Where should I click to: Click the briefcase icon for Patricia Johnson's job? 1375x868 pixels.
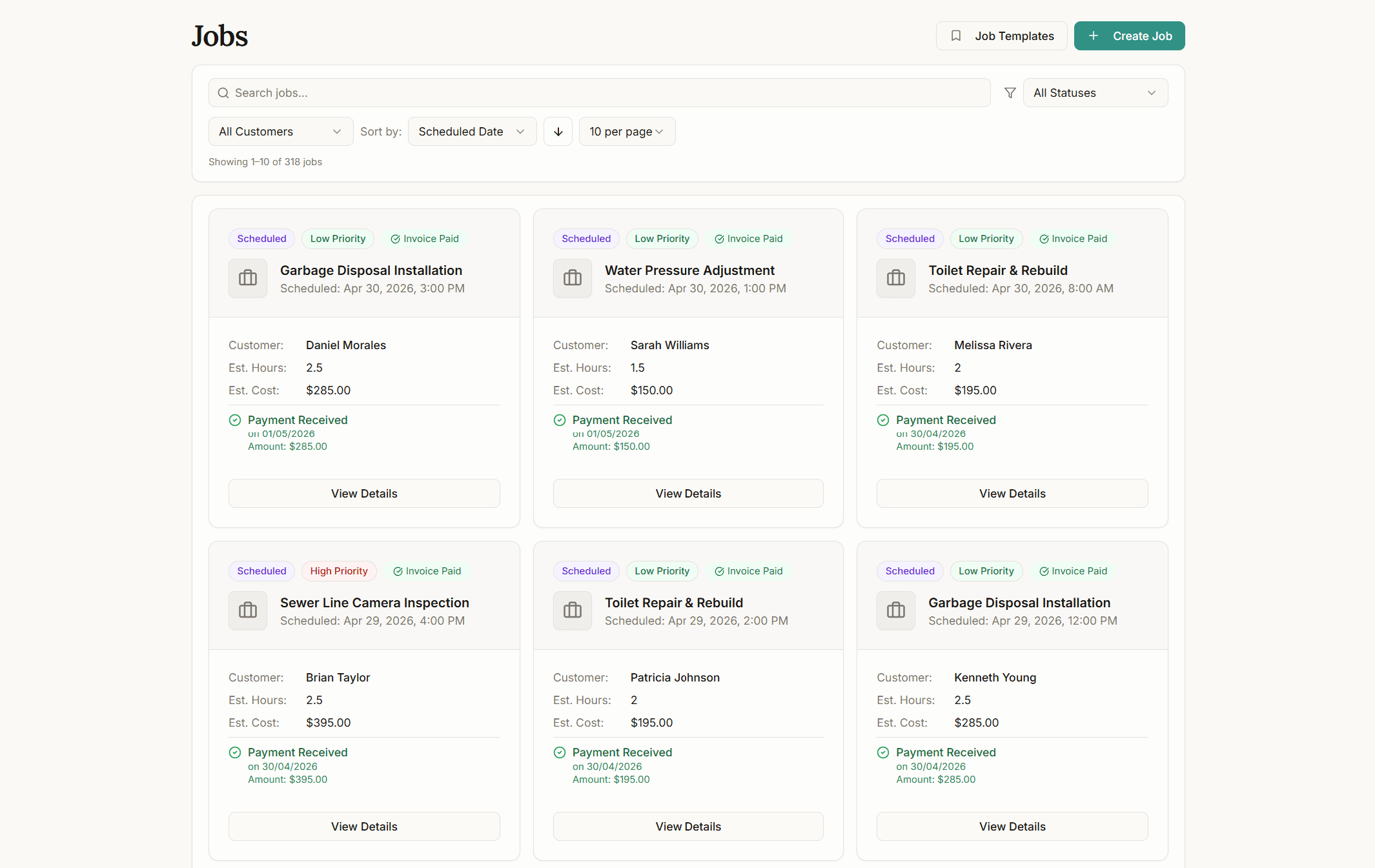[573, 611]
